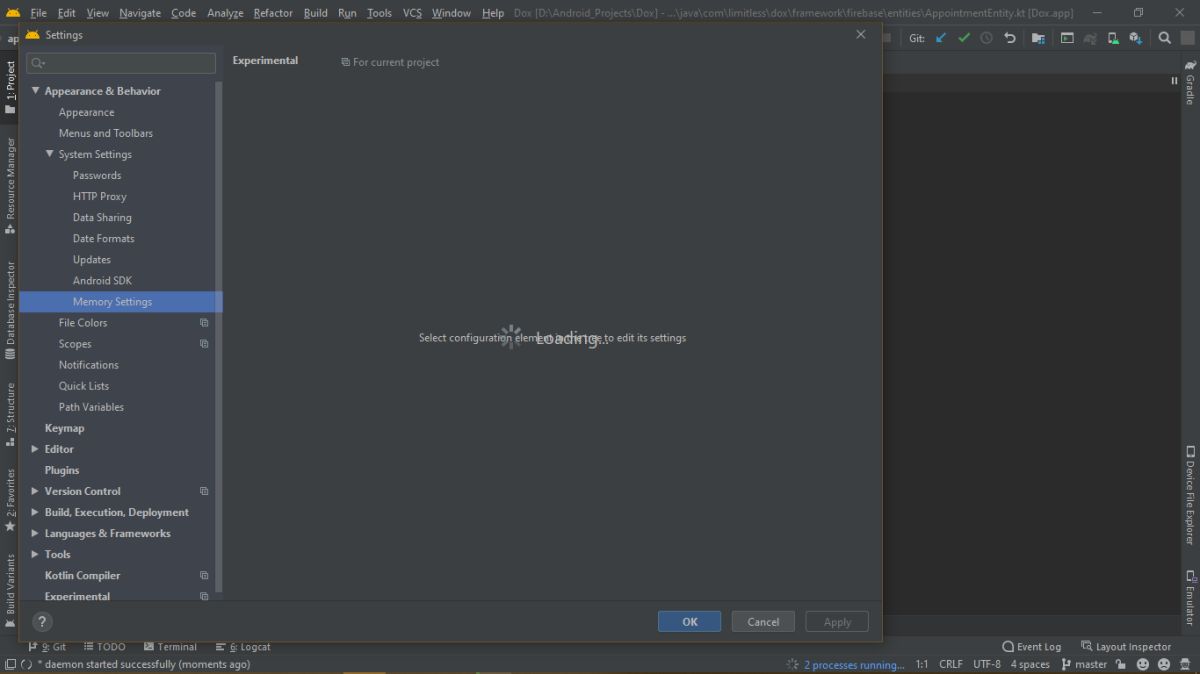The width and height of the screenshot is (1200, 674).
Task: Open Logcat tool window tab
Action: coord(242,647)
